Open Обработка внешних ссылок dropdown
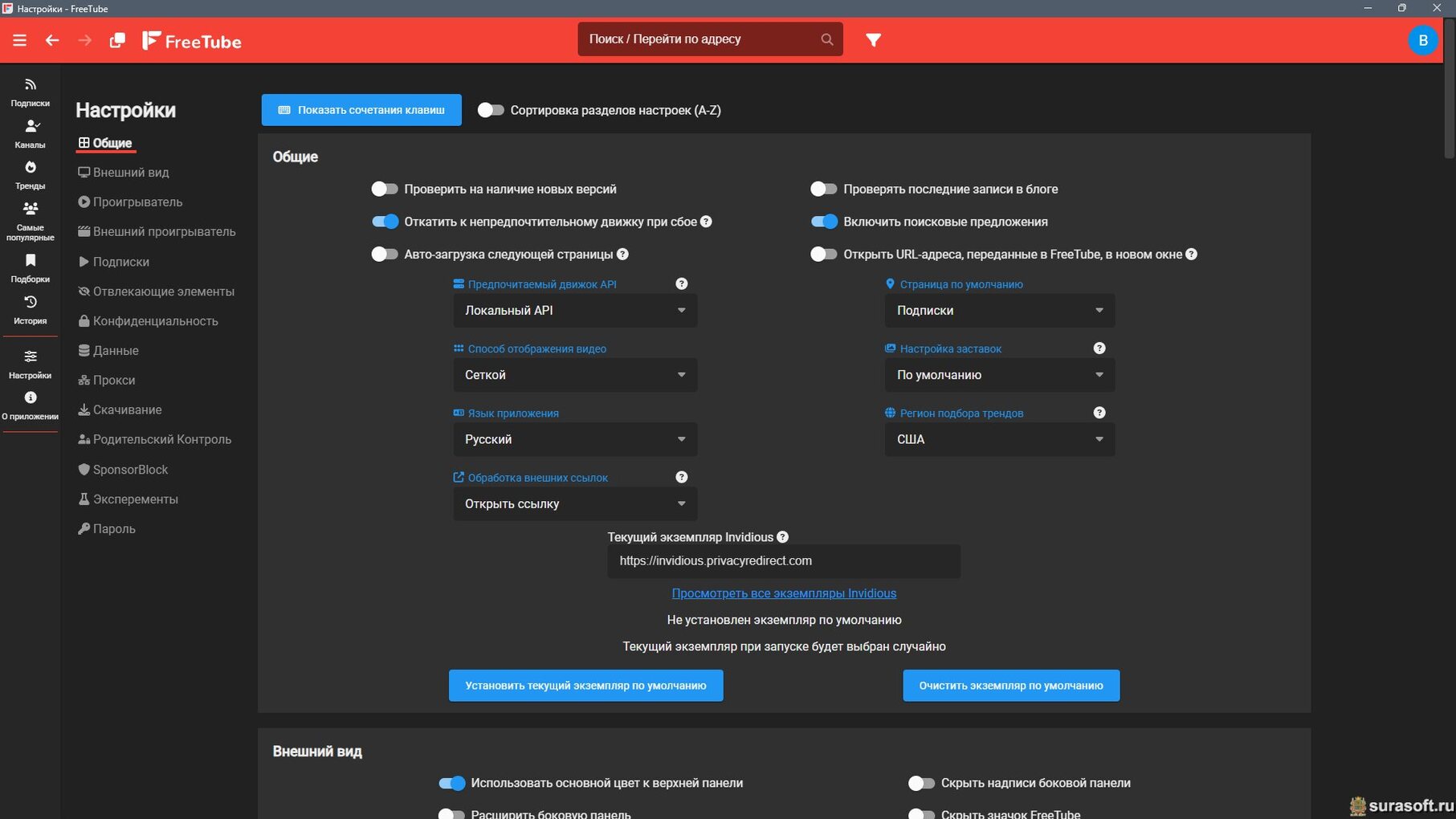The image size is (1456, 819). (x=575, y=503)
